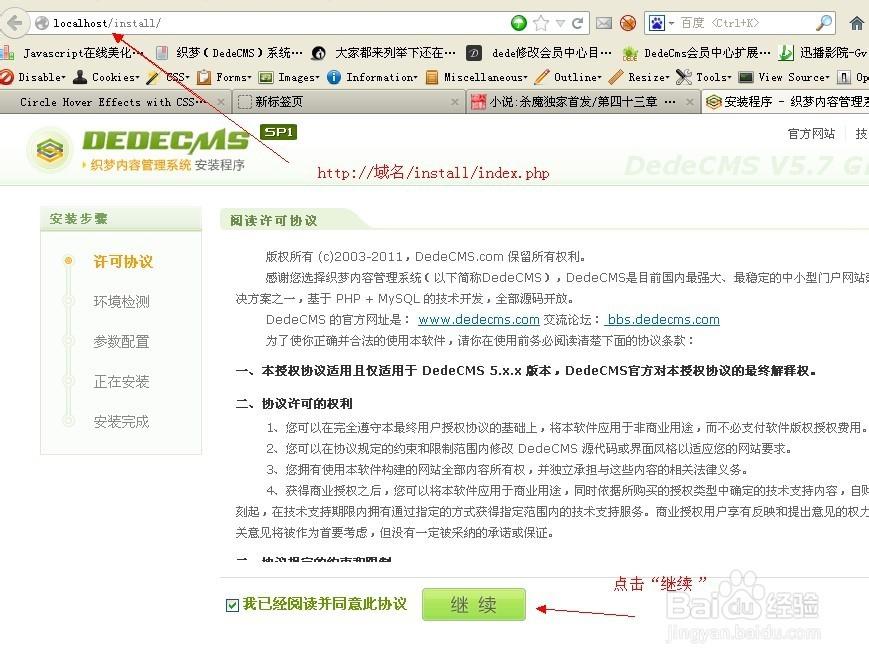Open the www.dedecms.com link

[478, 320]
